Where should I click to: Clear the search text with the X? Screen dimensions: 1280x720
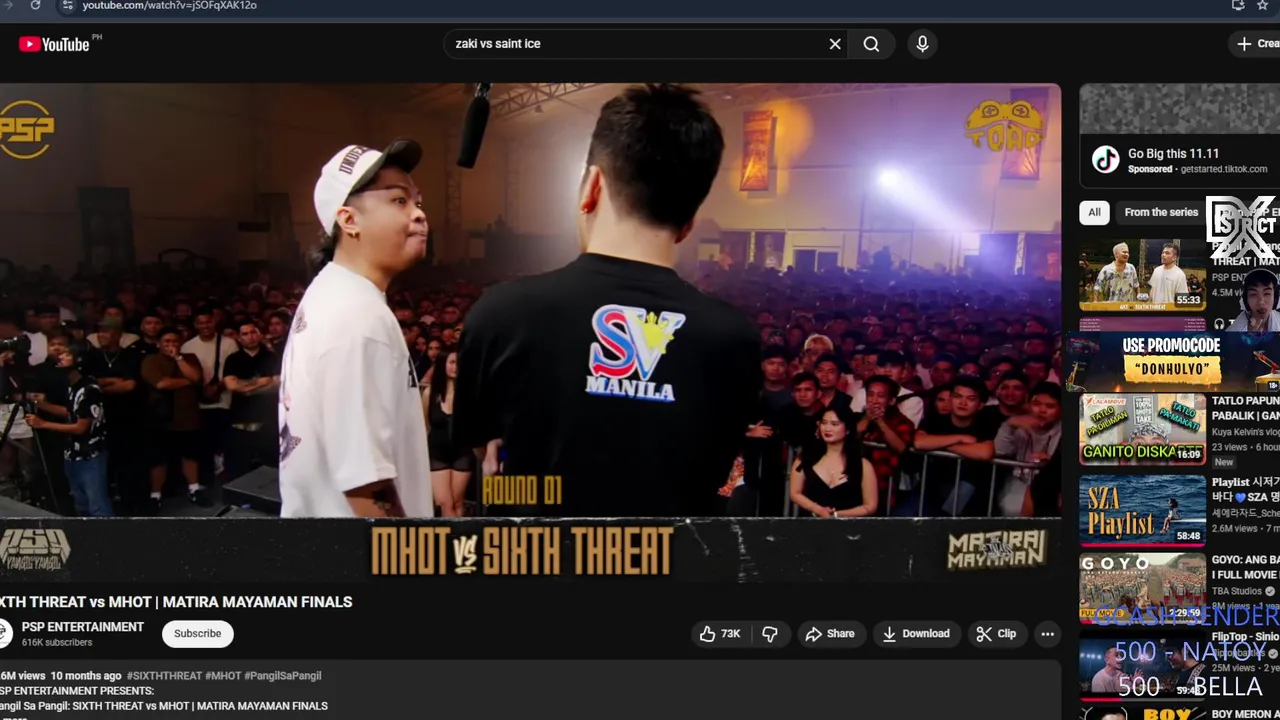[x=835, y=44]
